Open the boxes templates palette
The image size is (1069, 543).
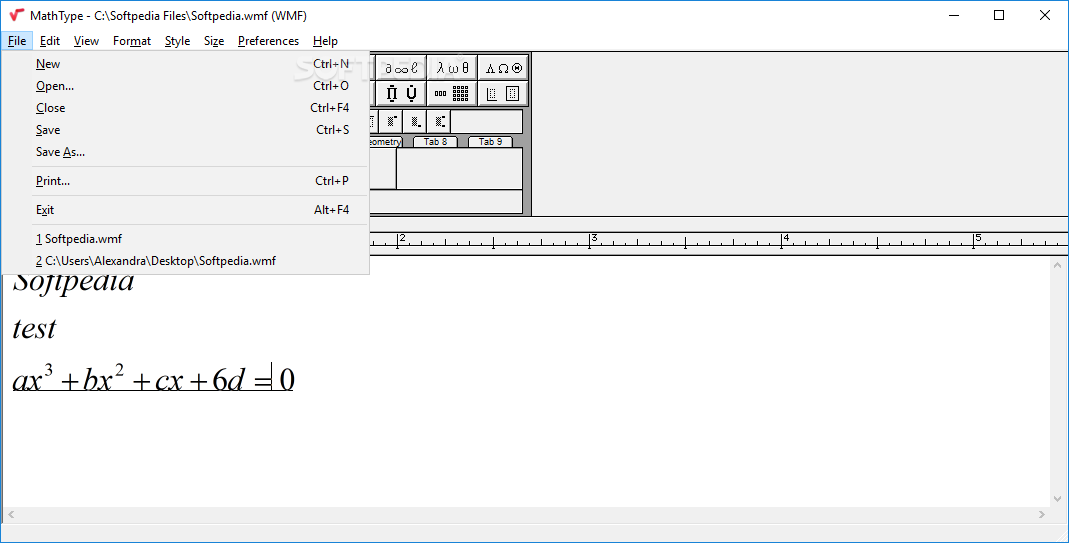(503, 93)
